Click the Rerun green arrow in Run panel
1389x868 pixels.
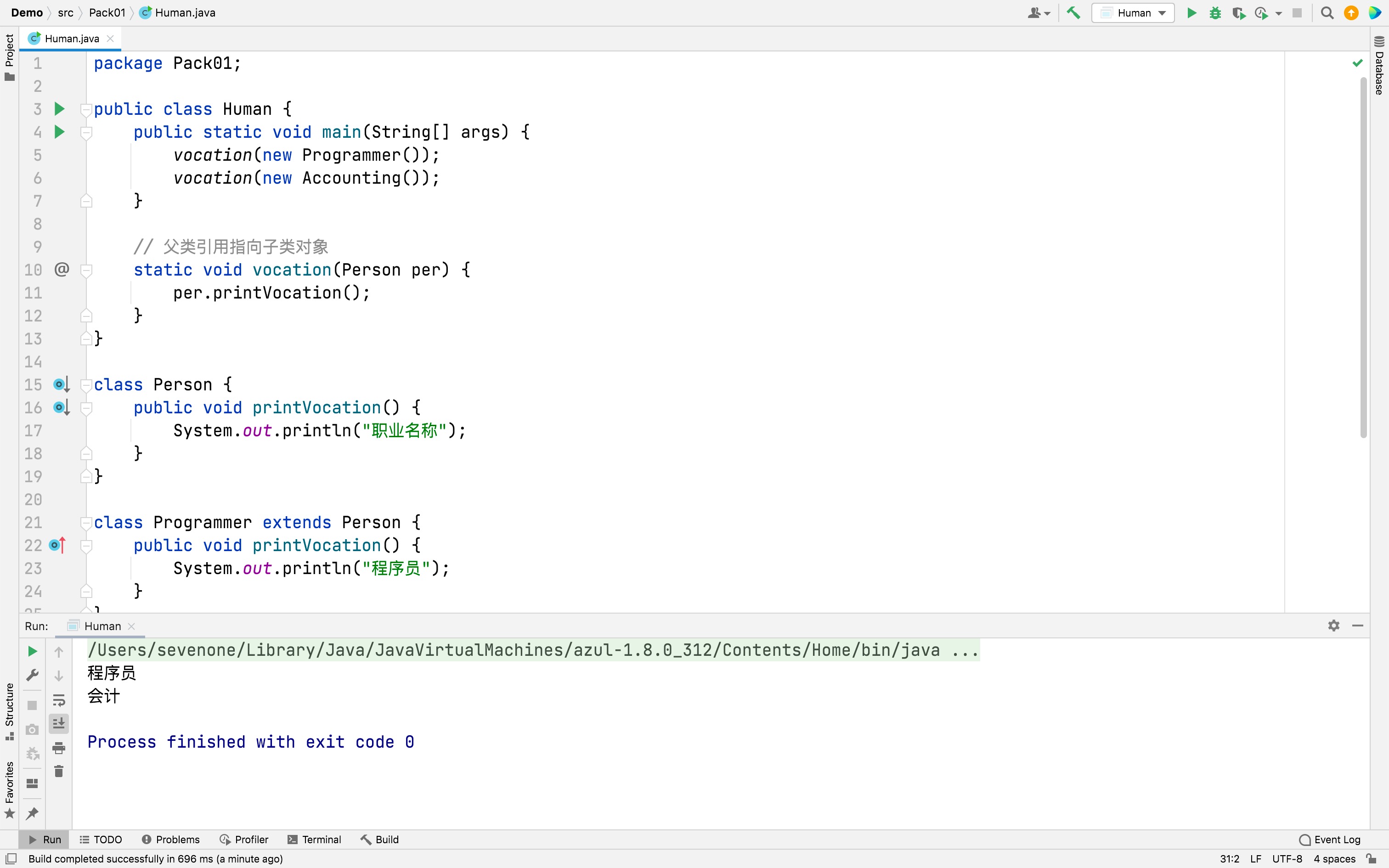(33, 651)
